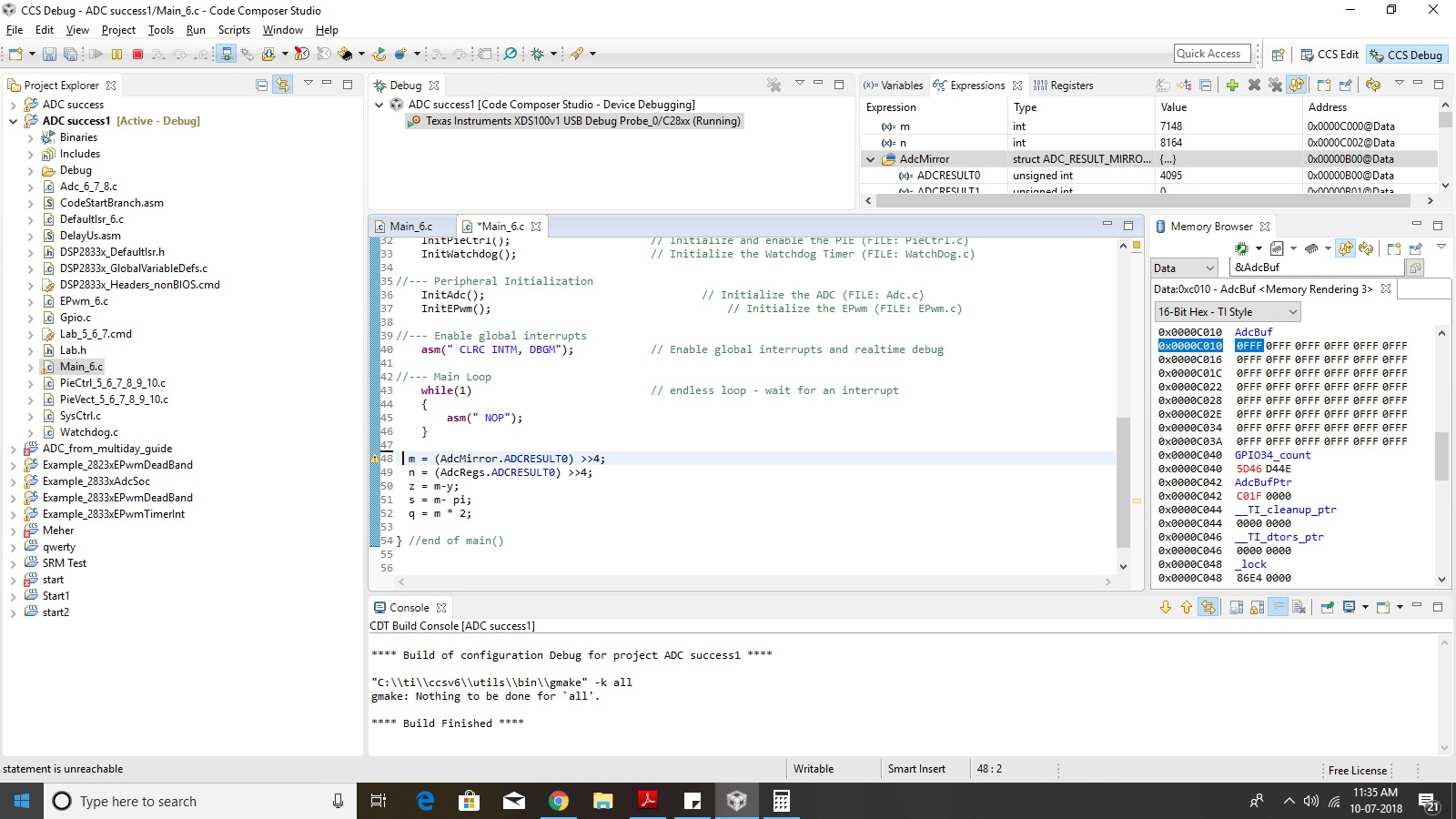
Task: Remove the selected expression with the X icon
Action: coord(1254,85)
